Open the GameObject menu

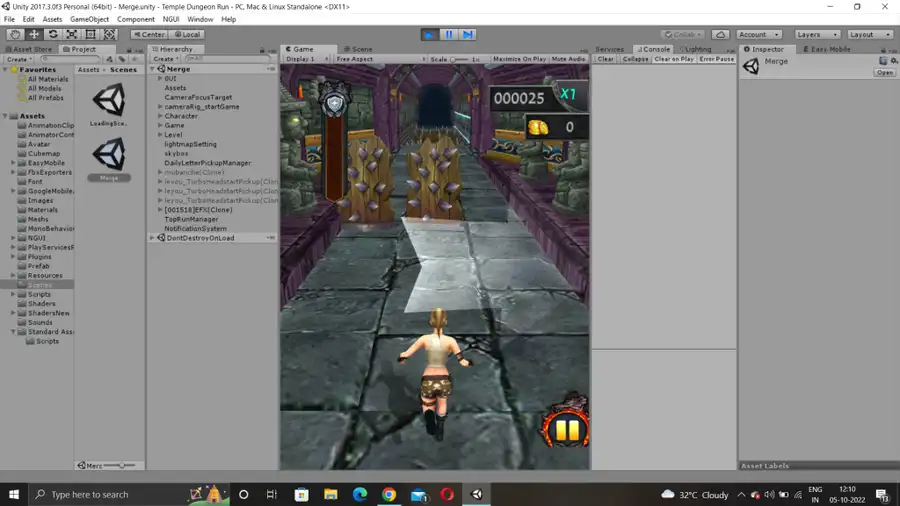pyautogui.click(x=90, y=19)
